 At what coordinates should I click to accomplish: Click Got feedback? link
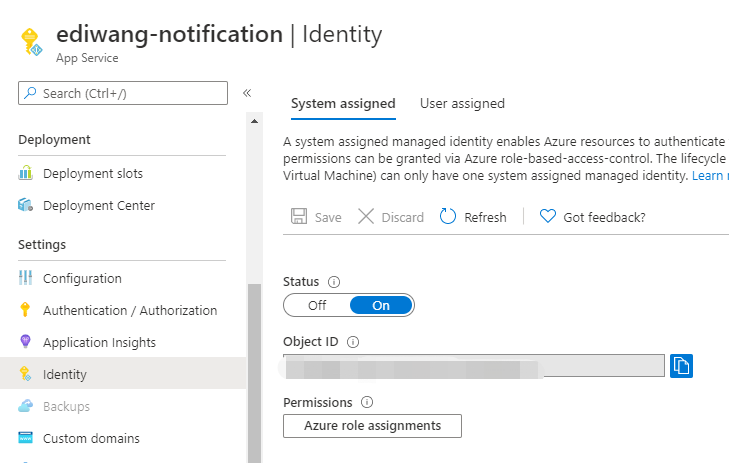[604, 217]
